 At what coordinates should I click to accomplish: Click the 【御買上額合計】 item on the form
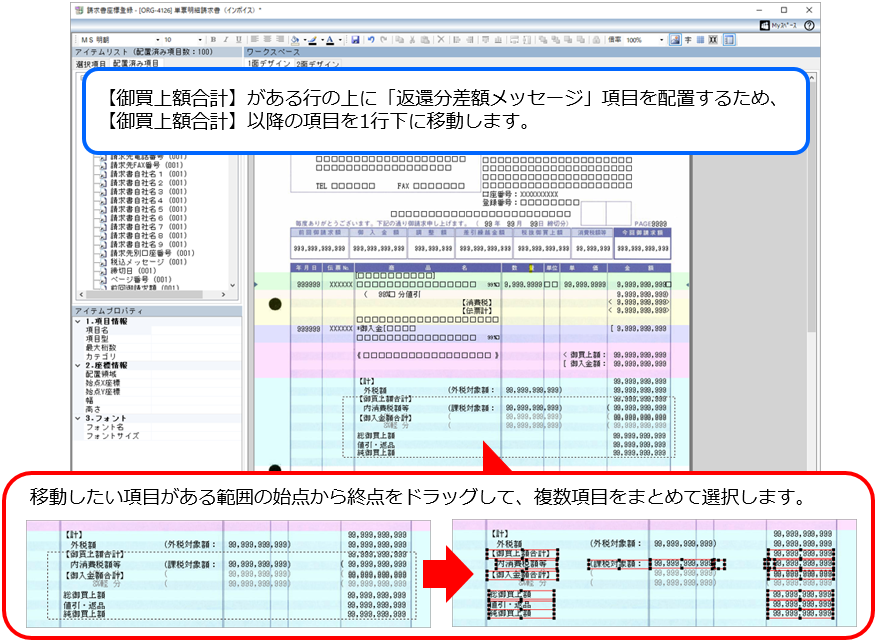[x=385, y=399]
